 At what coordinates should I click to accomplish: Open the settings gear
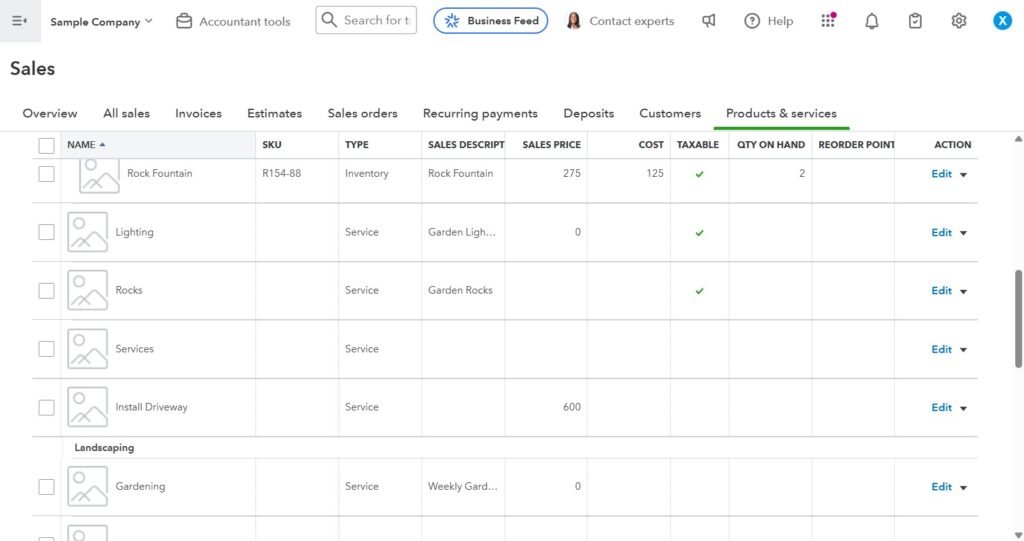point(959,21)
